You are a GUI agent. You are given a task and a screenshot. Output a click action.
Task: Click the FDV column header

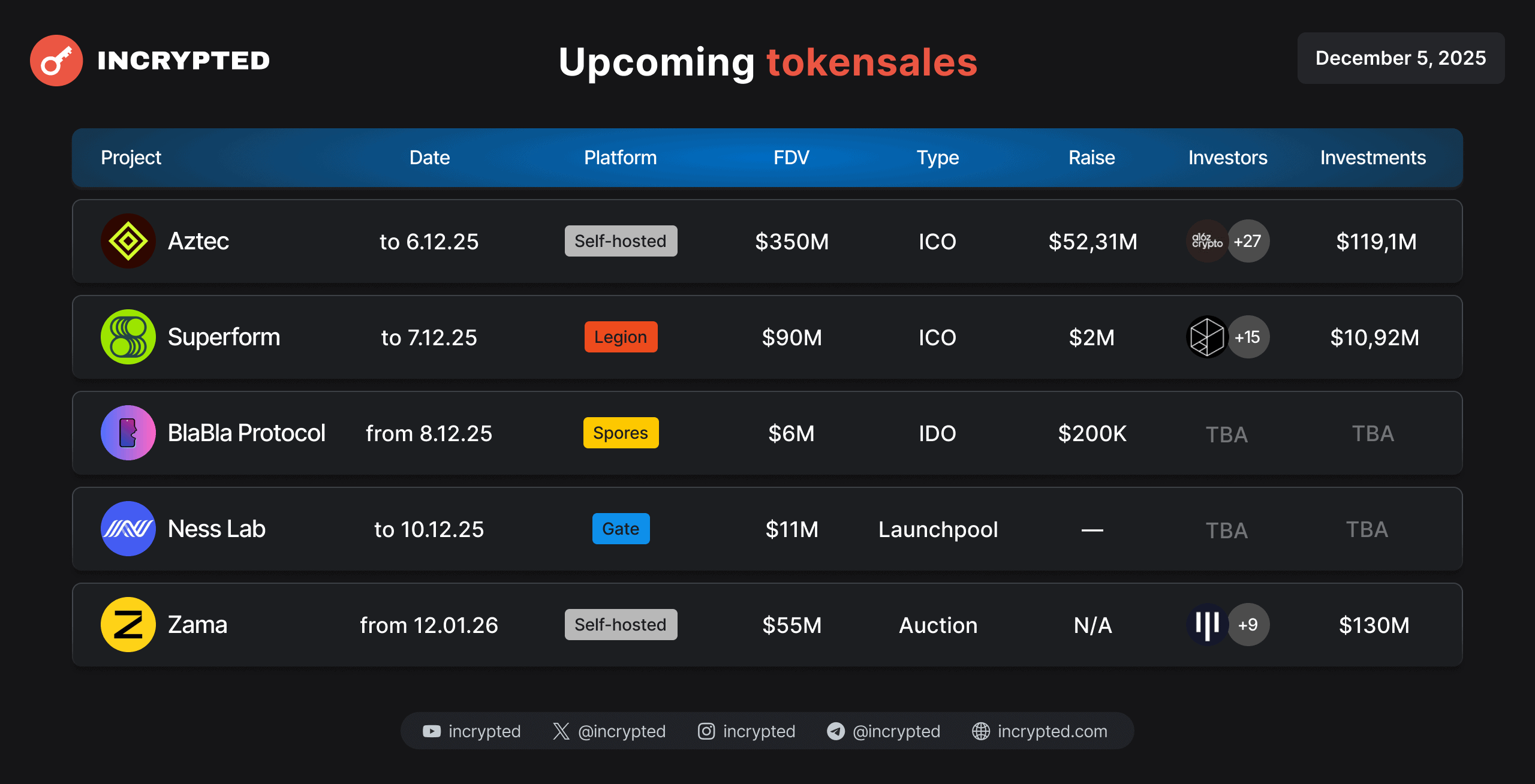(x=791, y=158)
